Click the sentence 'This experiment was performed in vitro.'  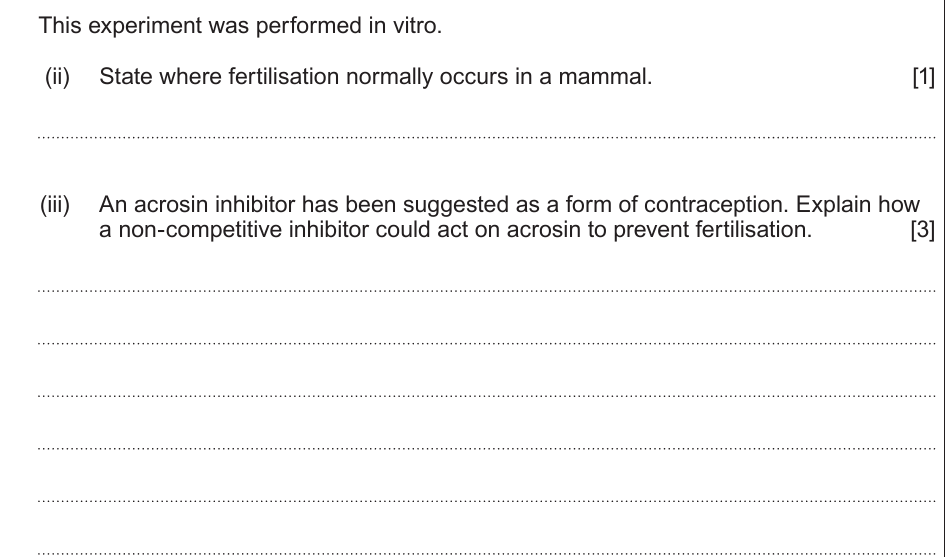pyautogui.click(x=239, y=25)
